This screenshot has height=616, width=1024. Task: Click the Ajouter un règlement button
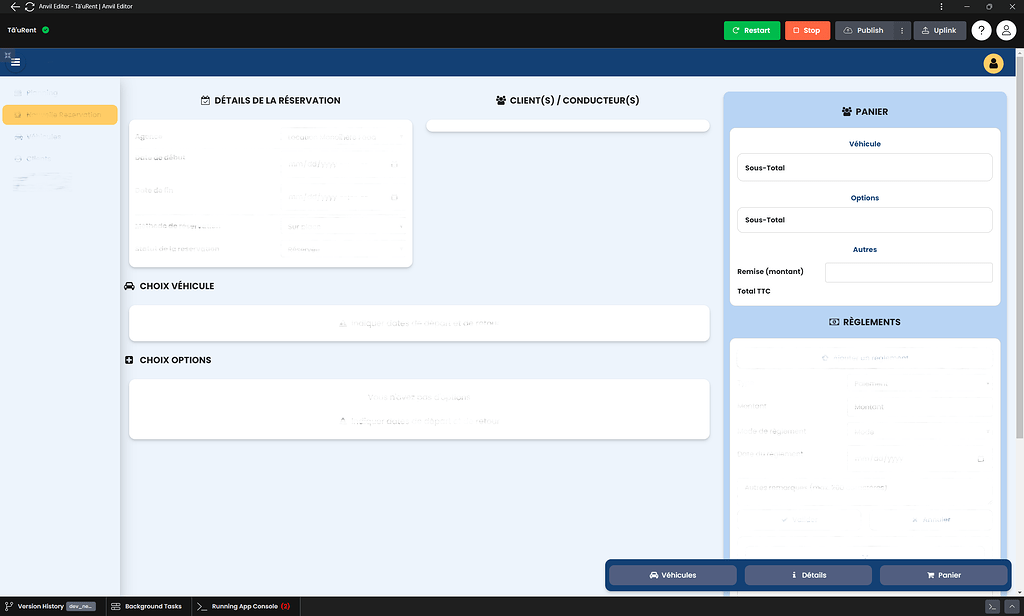[x=866, y=357]
